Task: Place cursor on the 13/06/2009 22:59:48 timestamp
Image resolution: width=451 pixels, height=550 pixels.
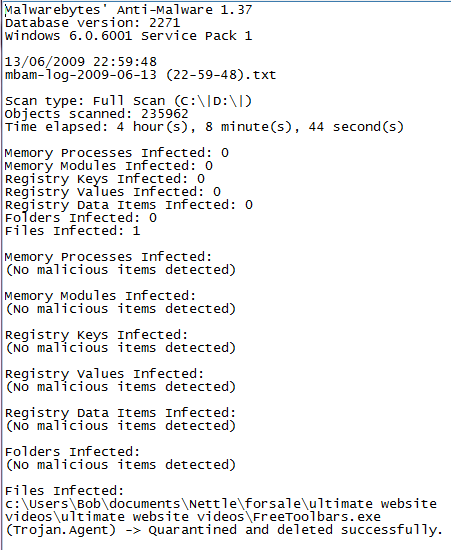Action: (81, 62)
